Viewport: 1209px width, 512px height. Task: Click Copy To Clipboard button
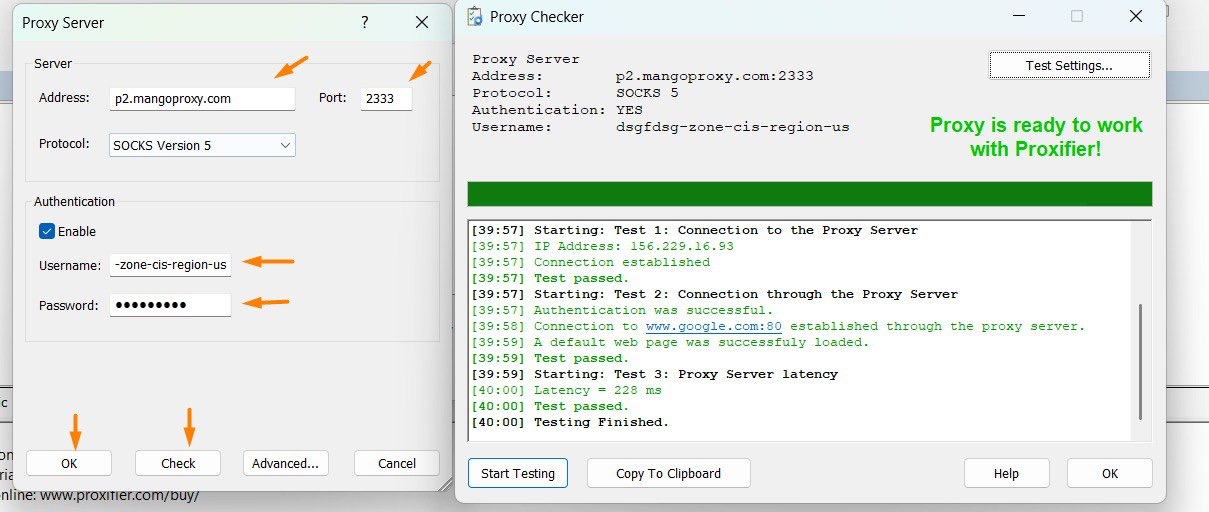pos(668,473)
